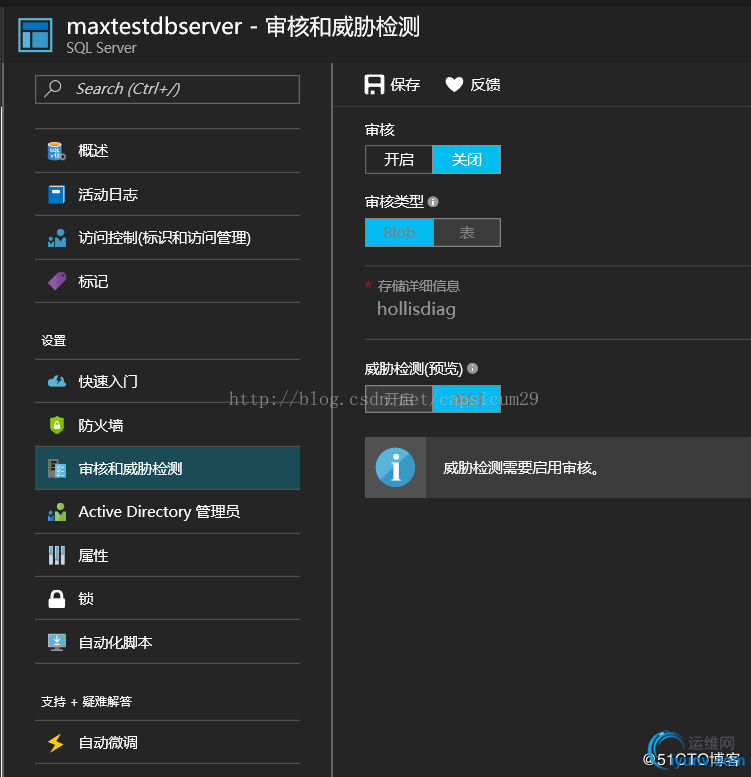Screen dimensions: 751x777
Task: Open 概述 menu item
Action: coord(167,151)
